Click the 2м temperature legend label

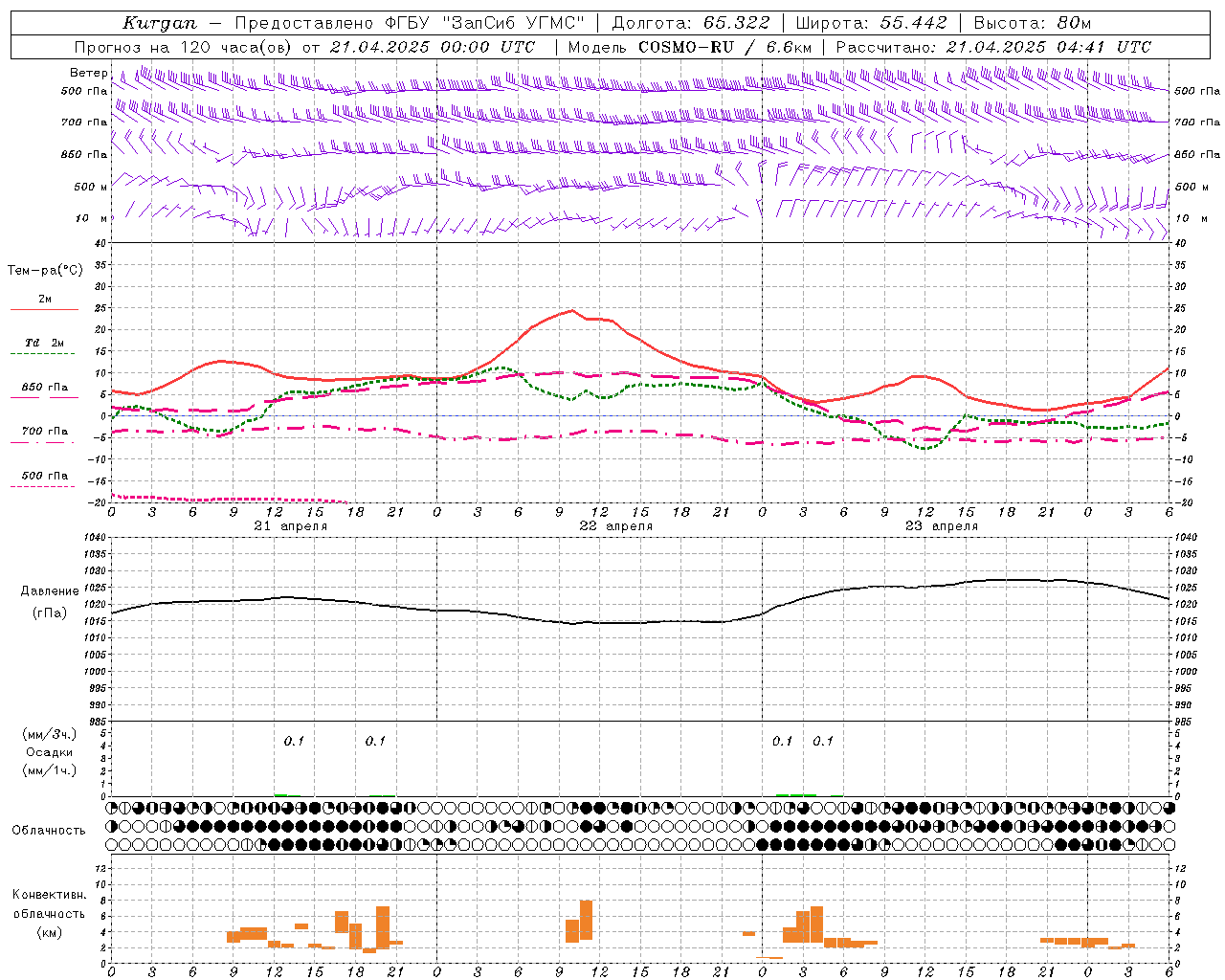tap(45, 299)
